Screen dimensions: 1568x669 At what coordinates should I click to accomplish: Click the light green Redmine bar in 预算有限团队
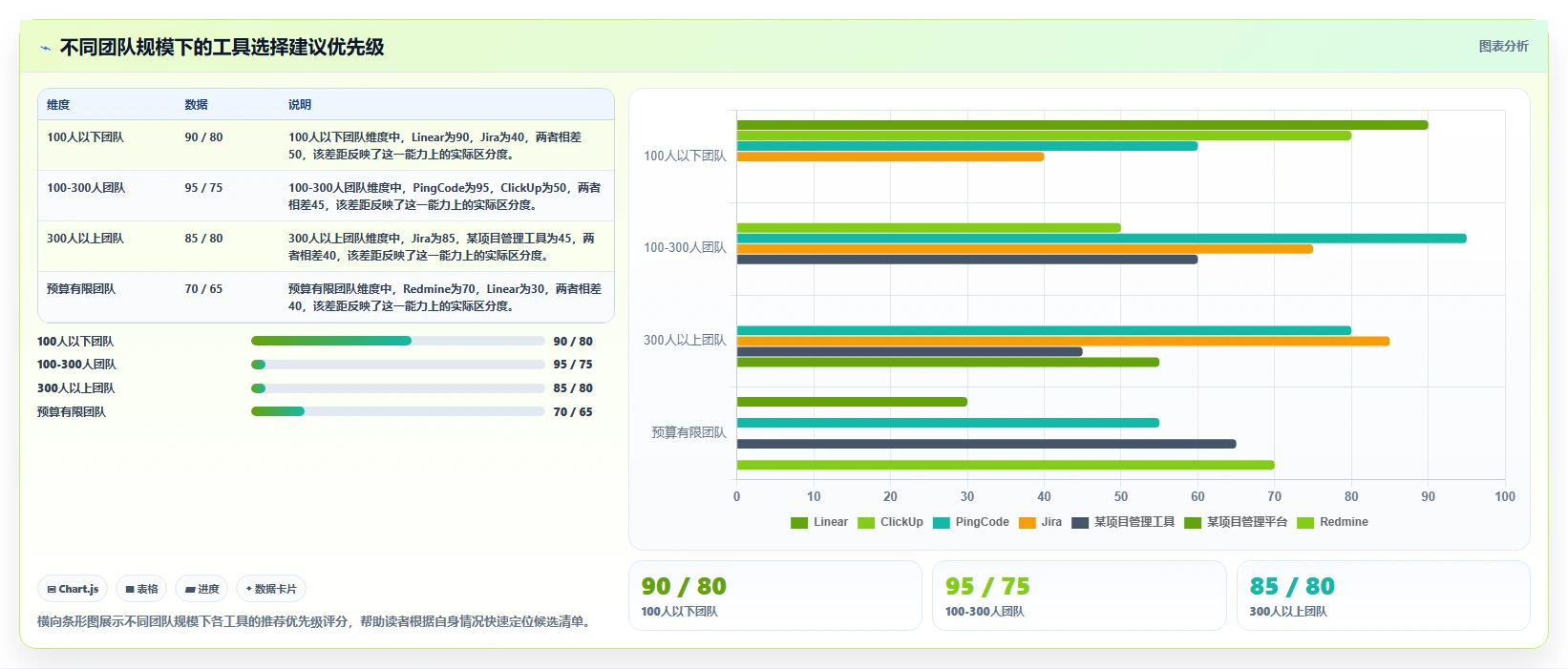point(1006,465)
